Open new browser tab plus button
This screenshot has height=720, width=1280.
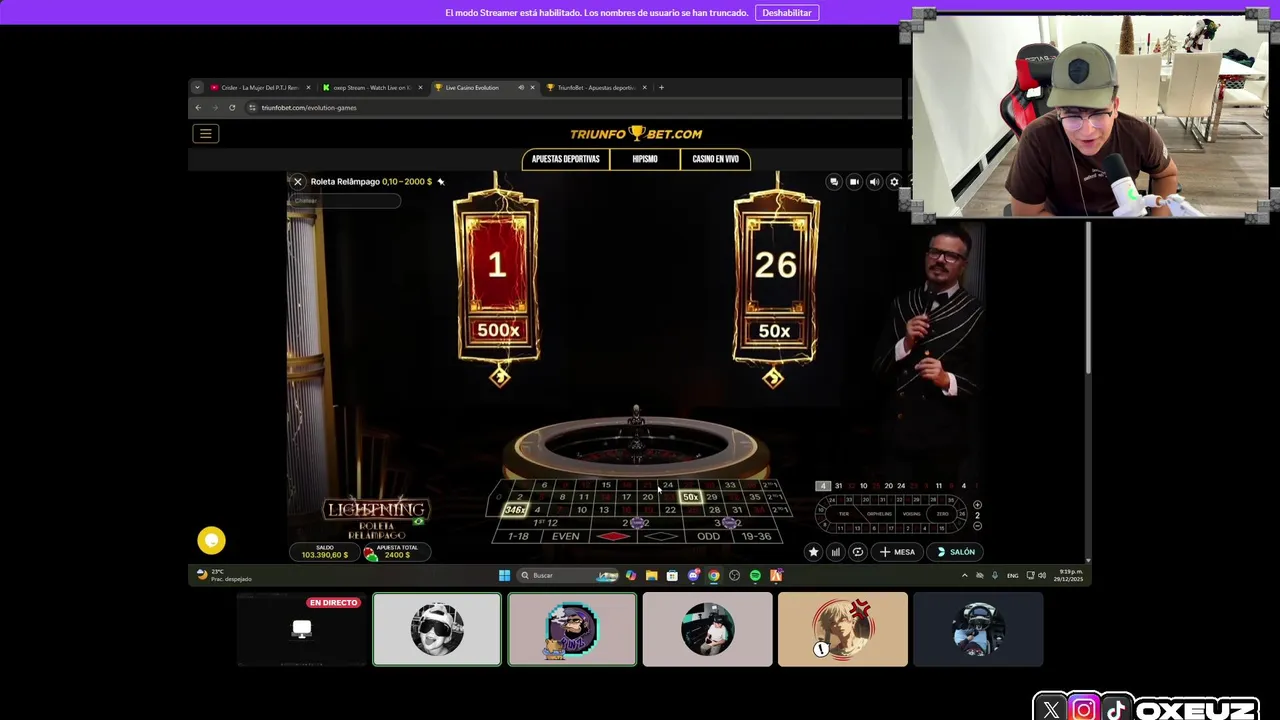[661, 88]
